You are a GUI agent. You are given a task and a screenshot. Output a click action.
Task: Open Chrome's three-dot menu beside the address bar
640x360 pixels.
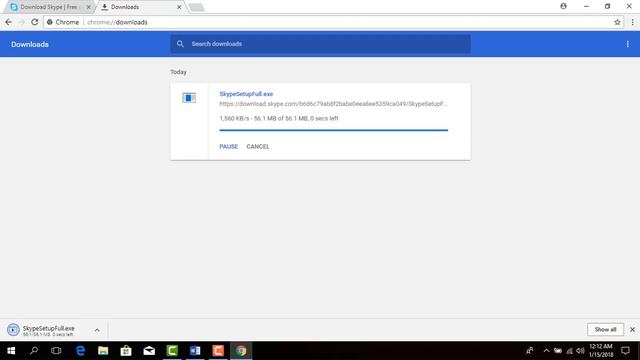coord(633,22)
